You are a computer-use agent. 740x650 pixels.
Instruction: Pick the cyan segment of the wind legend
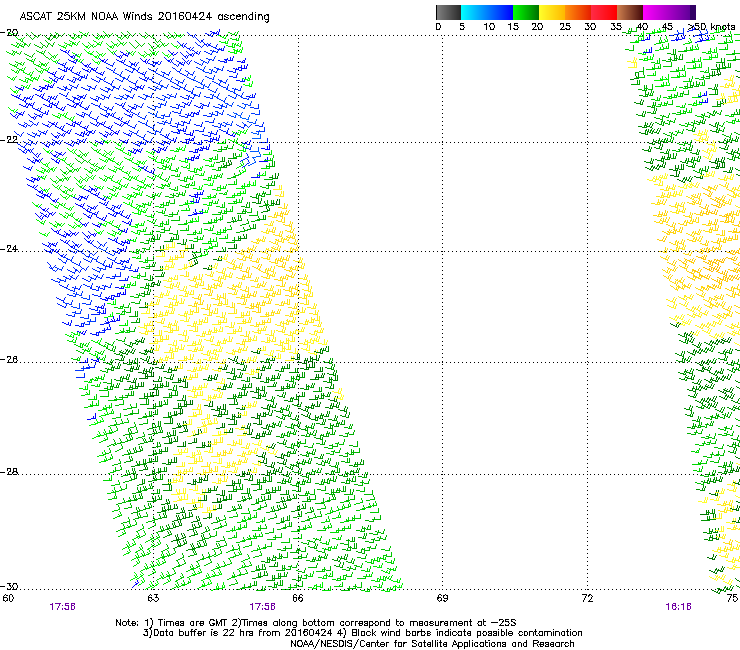(473, 12)
